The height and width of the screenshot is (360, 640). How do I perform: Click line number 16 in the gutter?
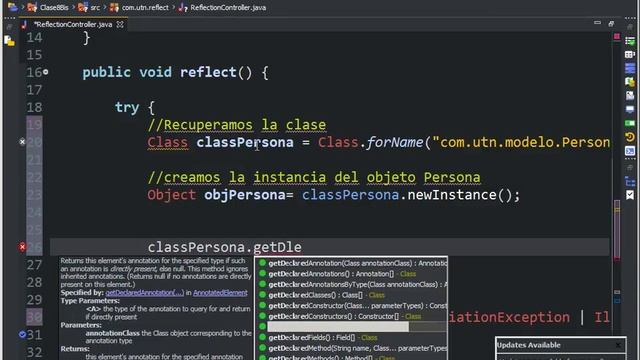coord(34,72)
